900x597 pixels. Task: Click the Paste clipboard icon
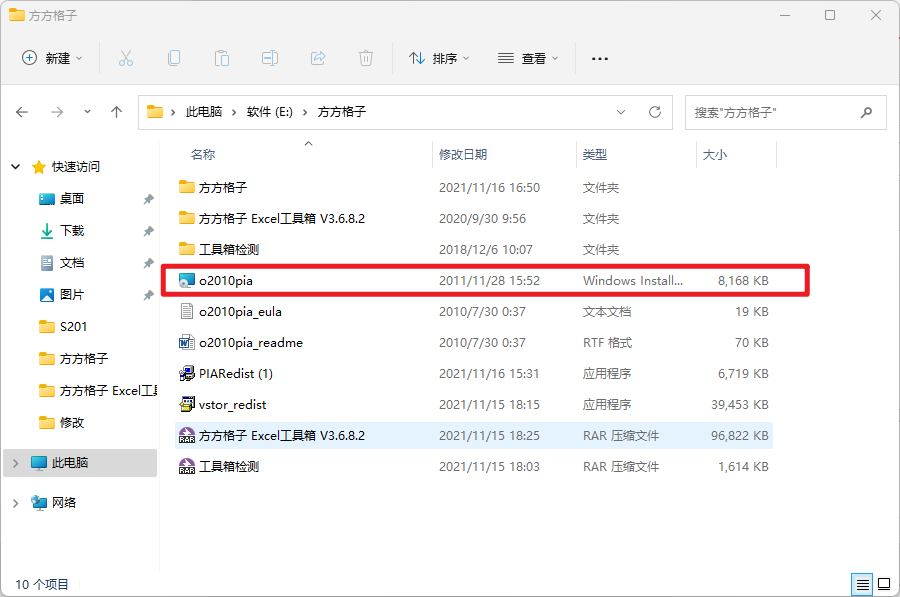coord(222,58)
